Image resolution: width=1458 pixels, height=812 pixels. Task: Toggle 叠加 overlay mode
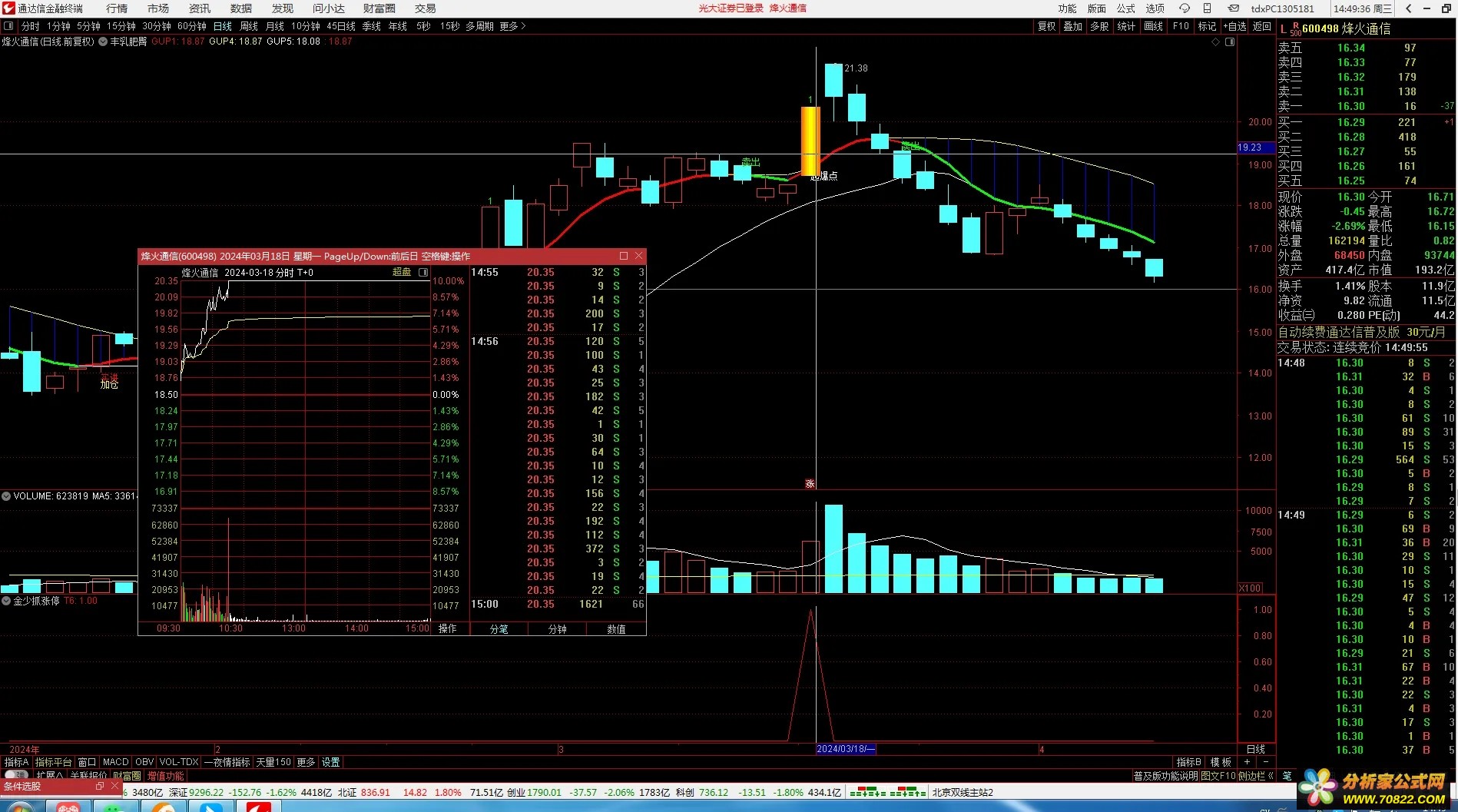coord(1072,26)
